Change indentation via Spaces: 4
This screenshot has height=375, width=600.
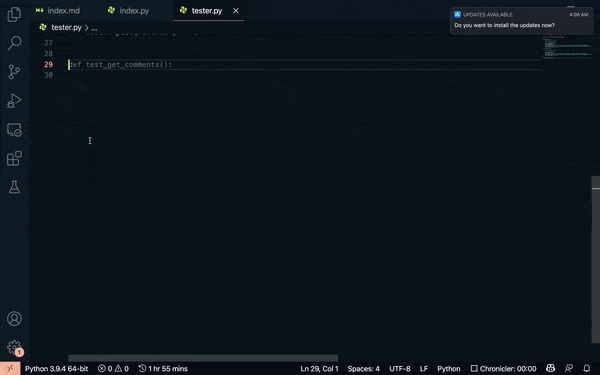click(x=364, y=368)
